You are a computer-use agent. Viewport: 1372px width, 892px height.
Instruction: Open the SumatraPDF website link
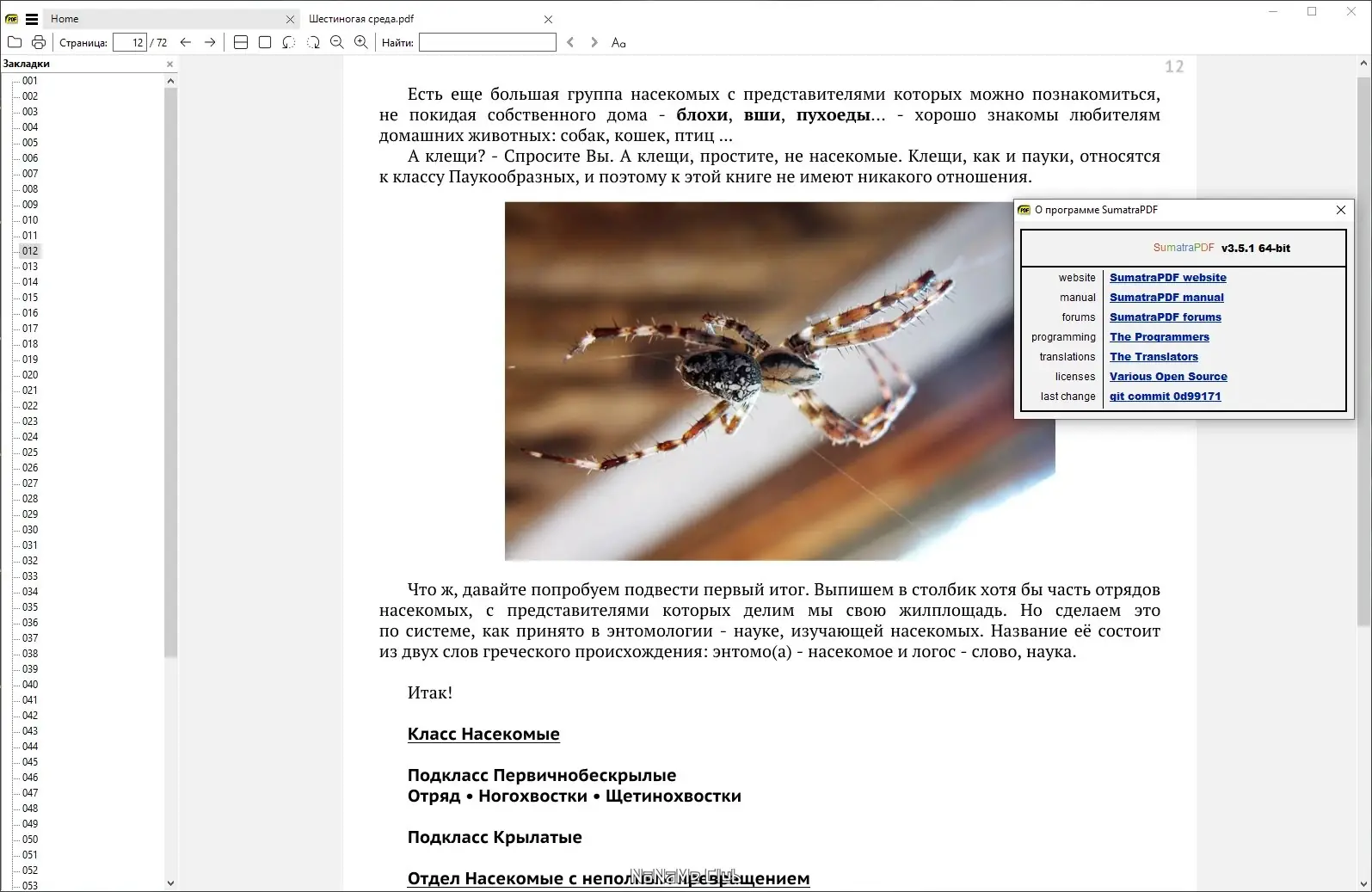pos(1167,278)
